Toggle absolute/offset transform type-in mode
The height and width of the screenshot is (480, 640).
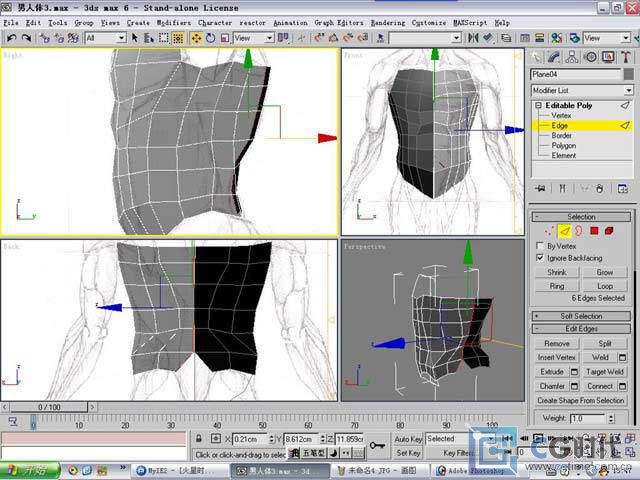point(216,439)
